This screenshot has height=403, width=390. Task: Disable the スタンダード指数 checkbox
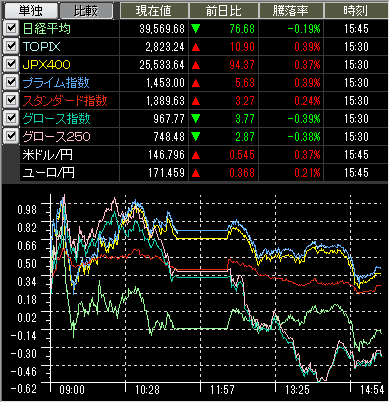coord(11,101)
